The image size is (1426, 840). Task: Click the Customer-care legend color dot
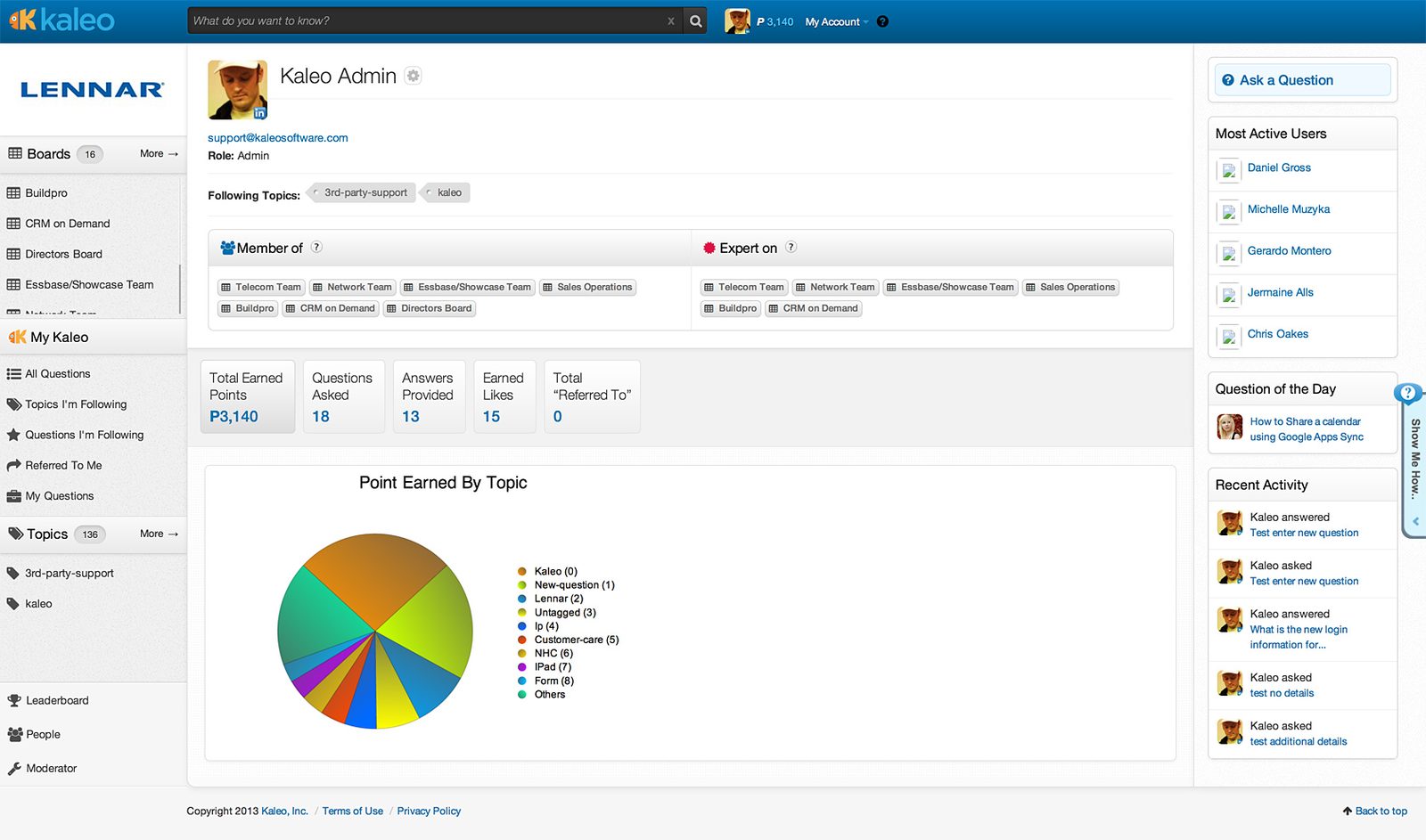(x=522, y=640)
